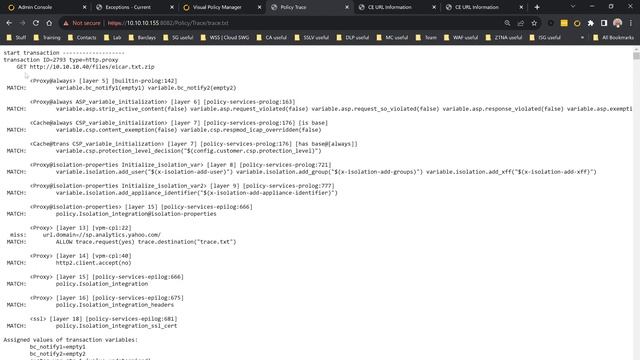
Task: Close the Policy Trace tab
Action: click(x=347, y=7)
